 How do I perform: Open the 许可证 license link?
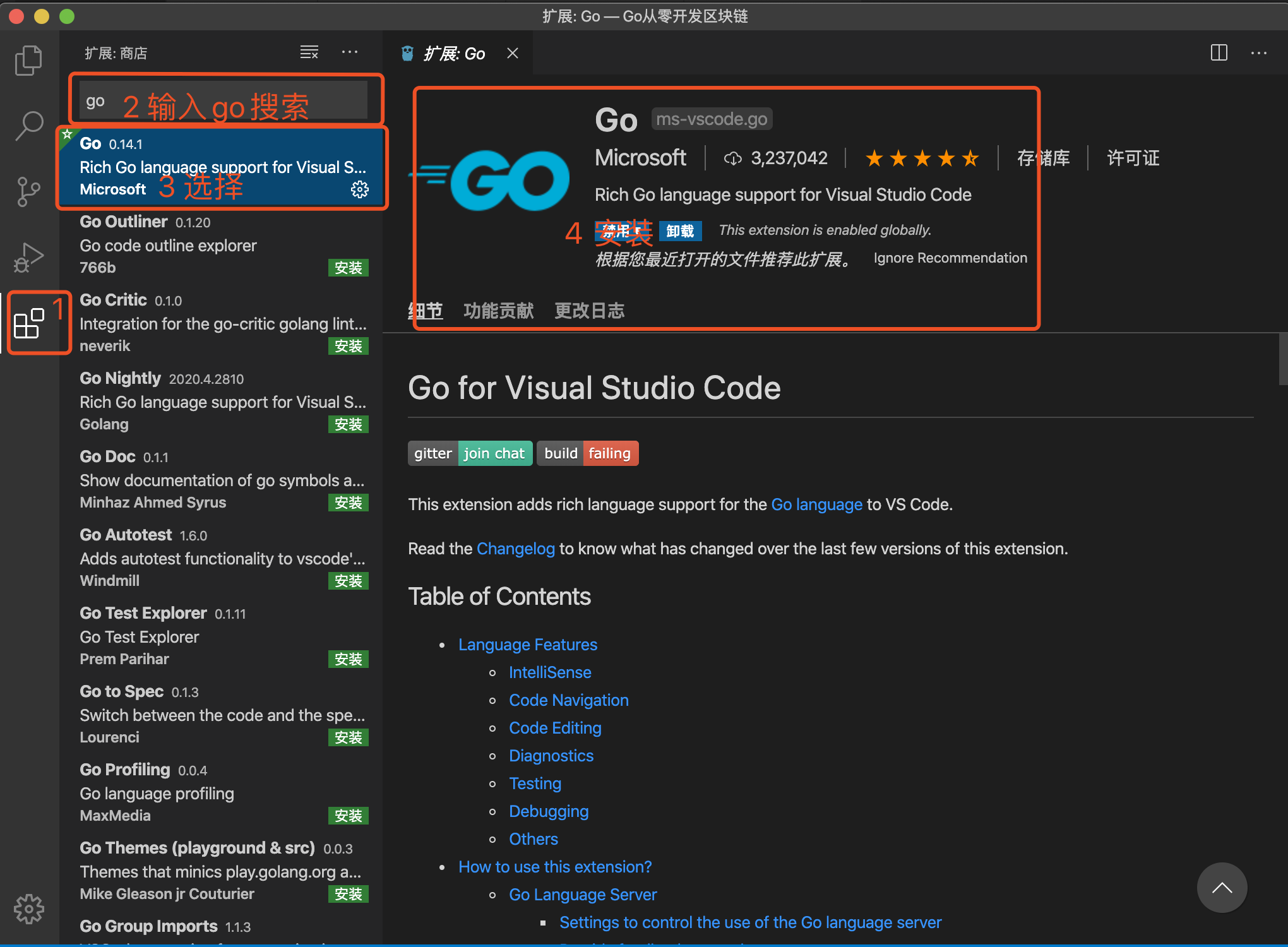tap(1133, 158)
